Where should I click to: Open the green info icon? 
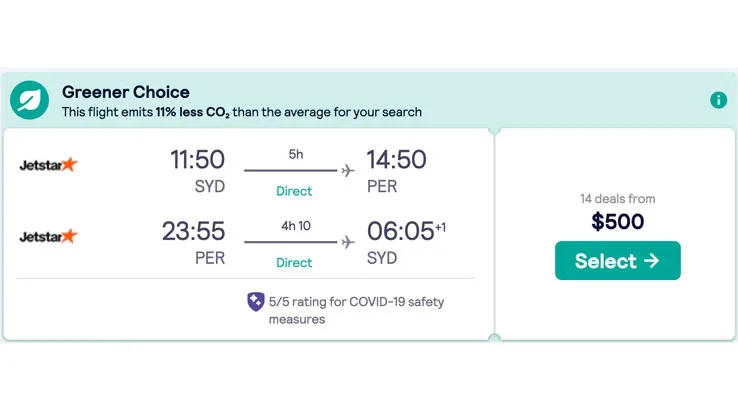[718, 100]
